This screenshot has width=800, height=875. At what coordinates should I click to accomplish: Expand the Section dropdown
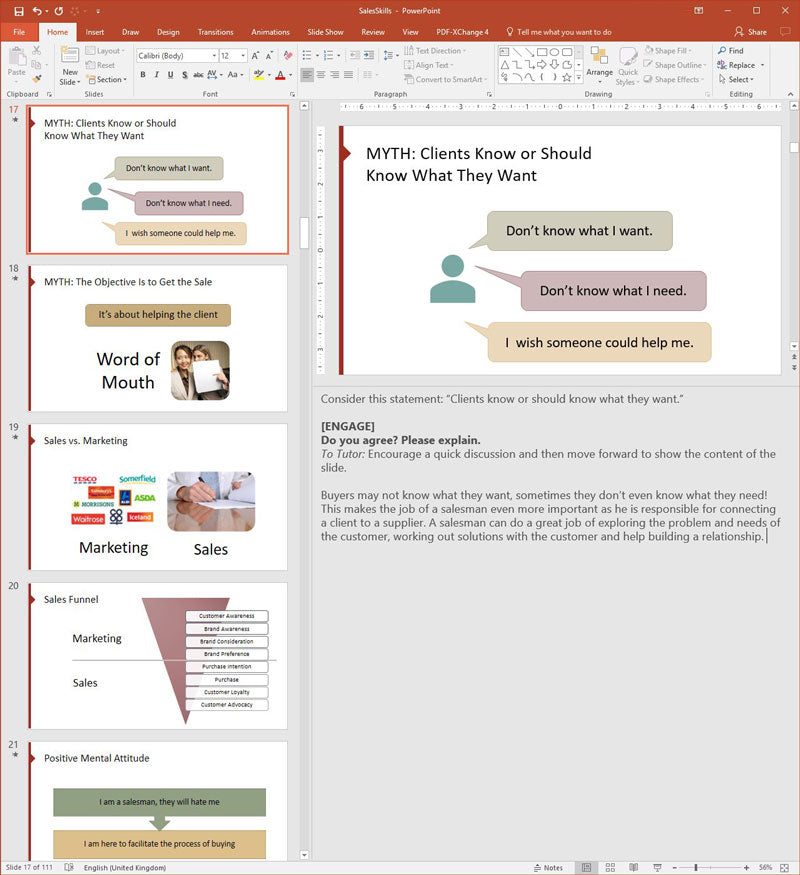(x=106, y=79)
